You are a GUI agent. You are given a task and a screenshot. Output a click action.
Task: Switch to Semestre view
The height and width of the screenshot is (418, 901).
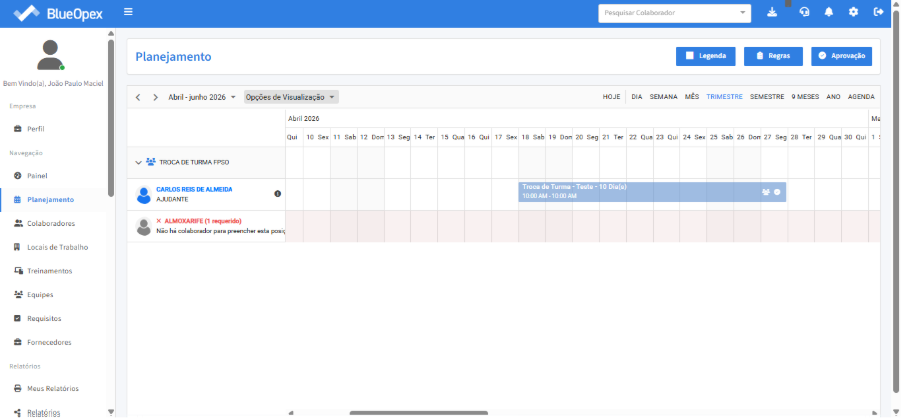click(x=767, y=97)
